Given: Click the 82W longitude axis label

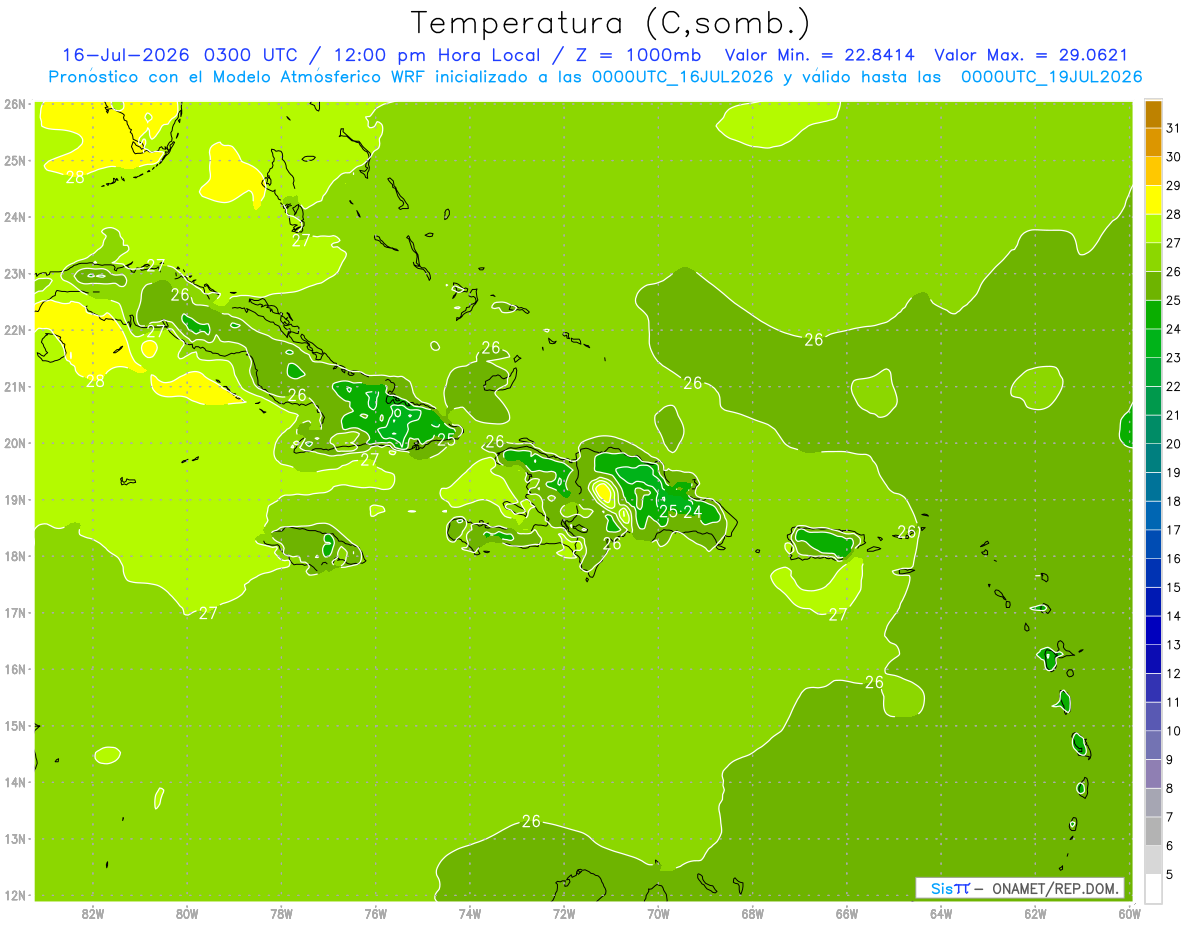Looking at the screenshot, I should (x=93, y=913).
